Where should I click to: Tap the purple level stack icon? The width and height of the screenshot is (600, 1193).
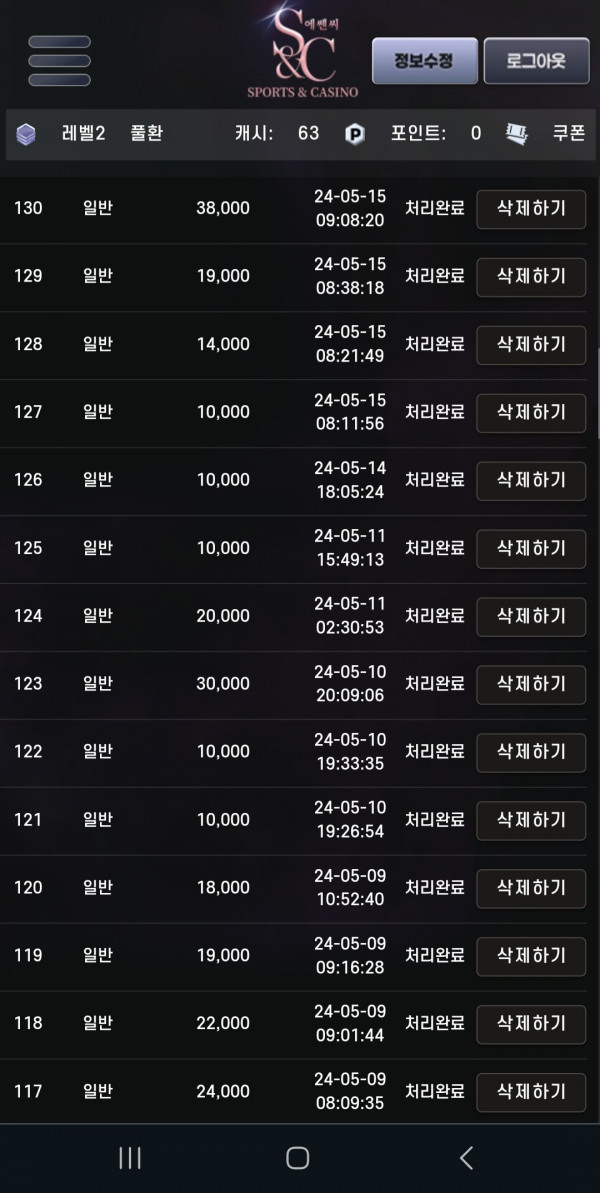(x=26, y=135)
